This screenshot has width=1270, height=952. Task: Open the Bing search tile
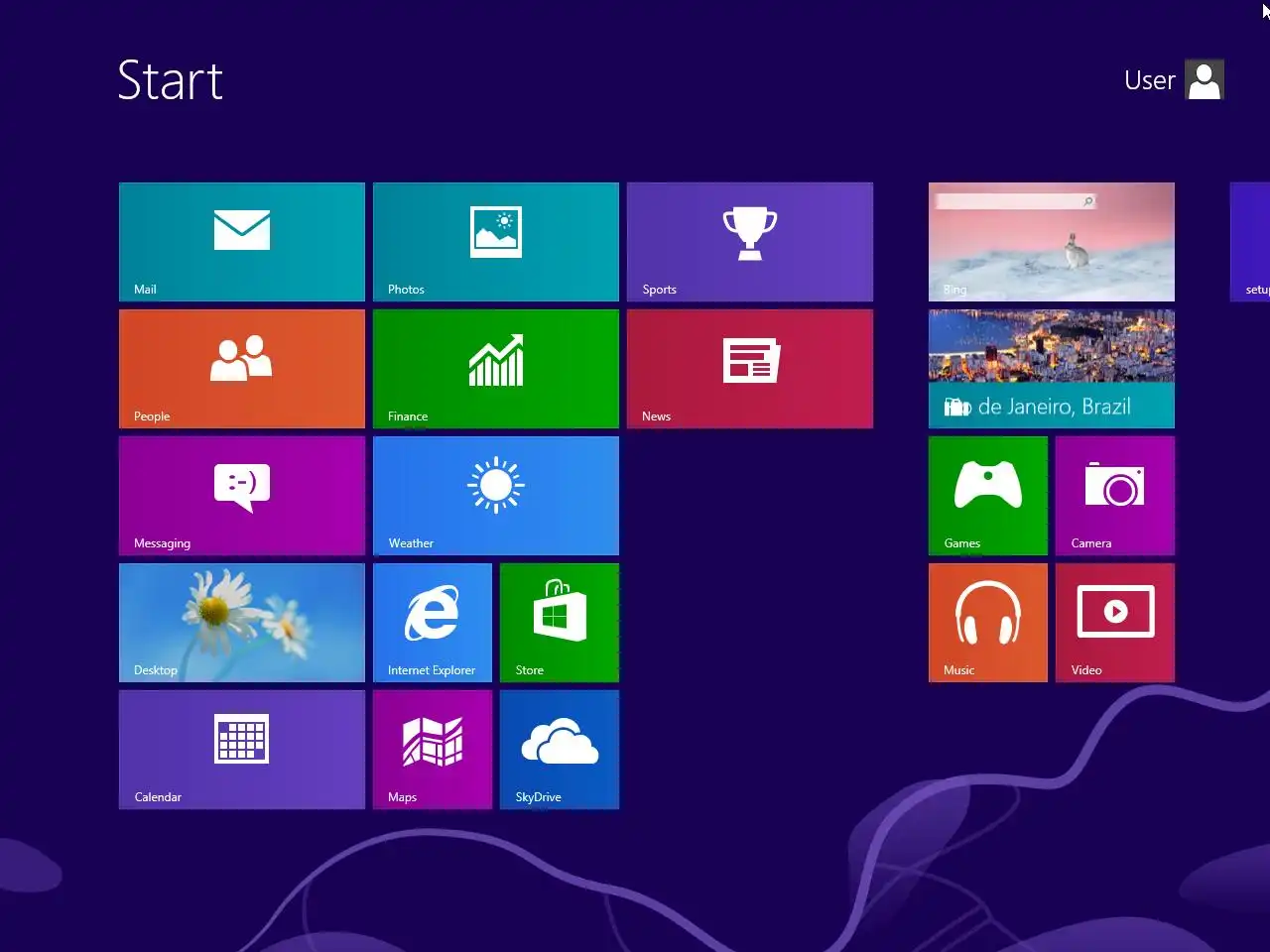(1052, 242)
